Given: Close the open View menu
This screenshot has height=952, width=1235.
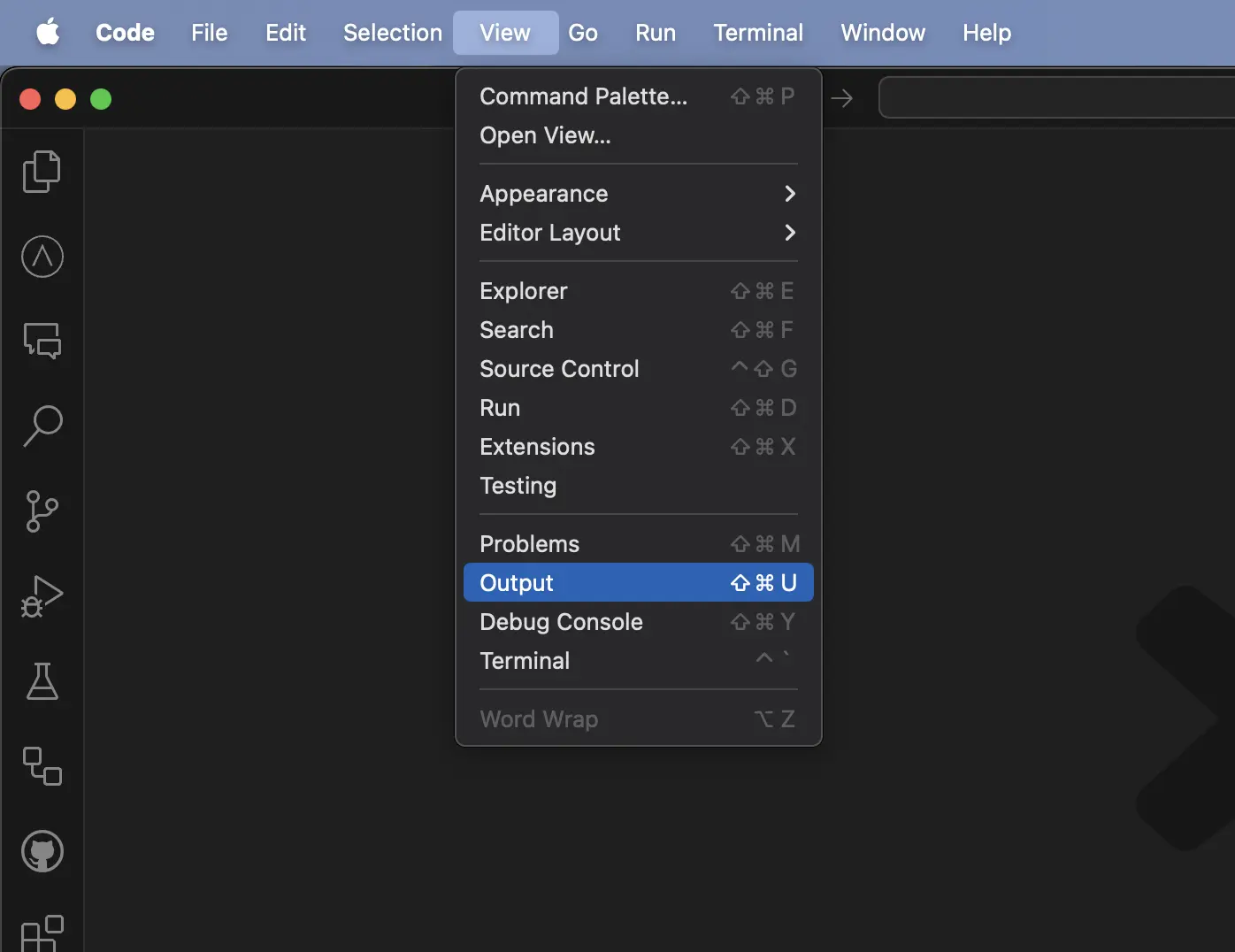Looking at the screenshot, I should [x=505, y=33].
